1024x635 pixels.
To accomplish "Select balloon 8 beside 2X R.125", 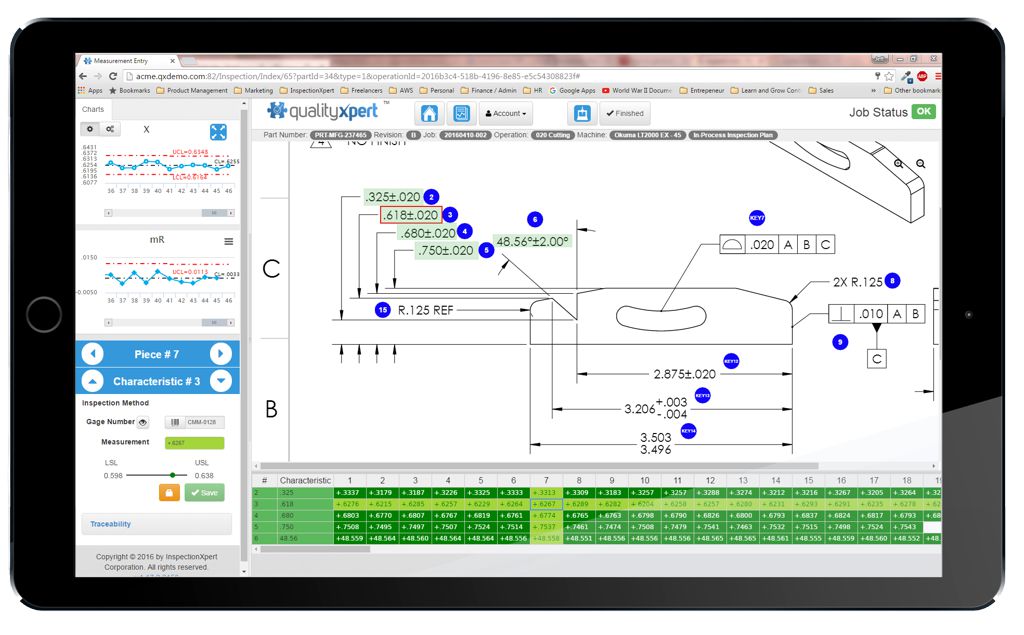I will tap(892, 281).
